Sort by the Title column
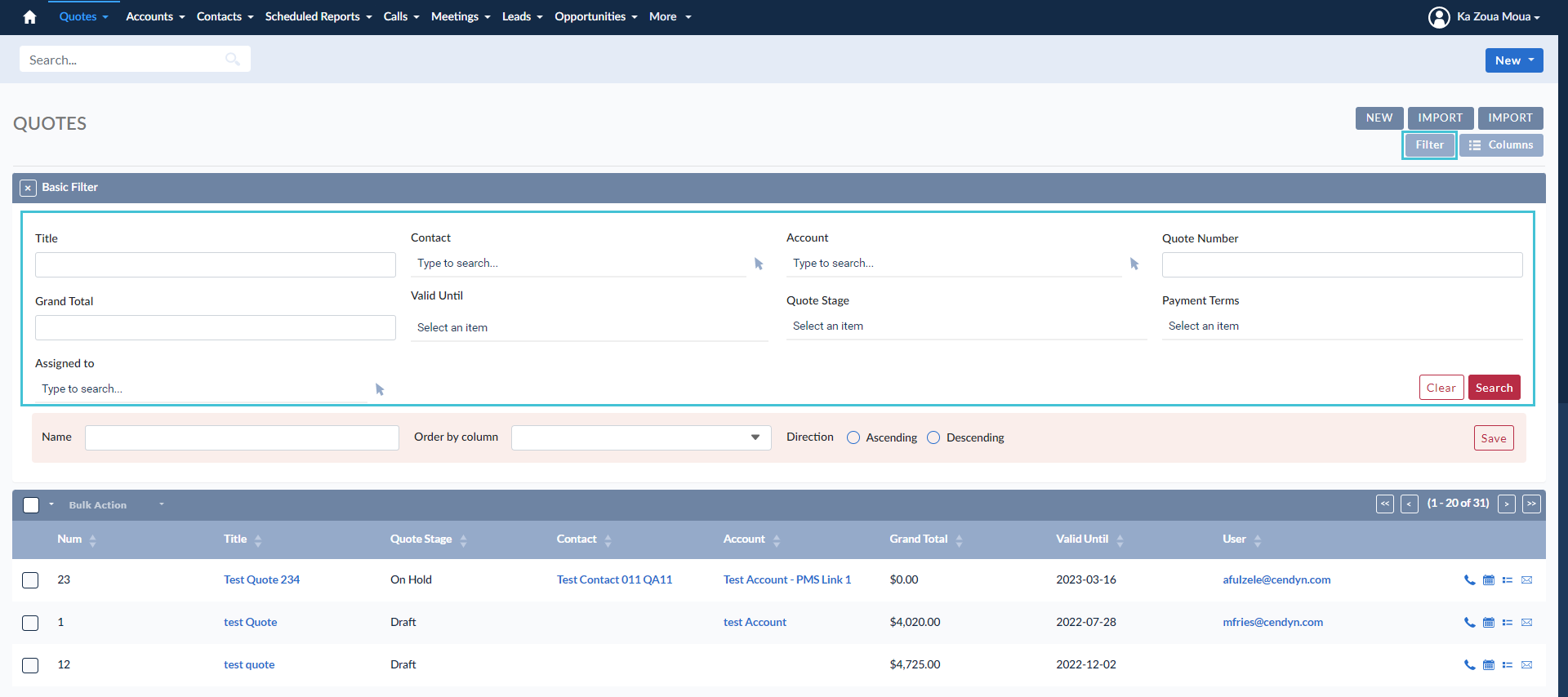Image resolution: width=1568 pixels, height=697 pixels. coord(243,539)
